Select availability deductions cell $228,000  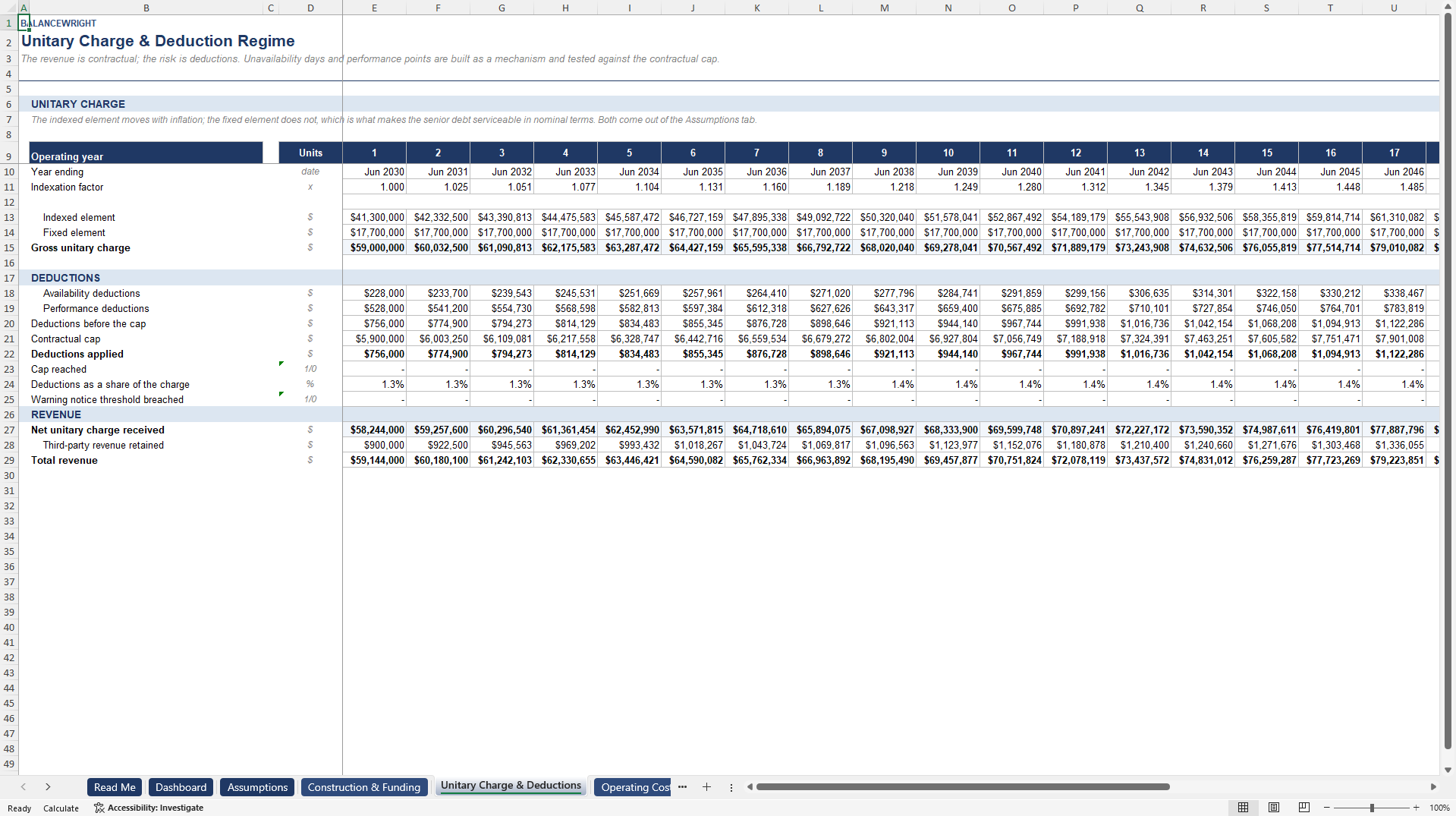pyautogui.click(x=374, y=293)
